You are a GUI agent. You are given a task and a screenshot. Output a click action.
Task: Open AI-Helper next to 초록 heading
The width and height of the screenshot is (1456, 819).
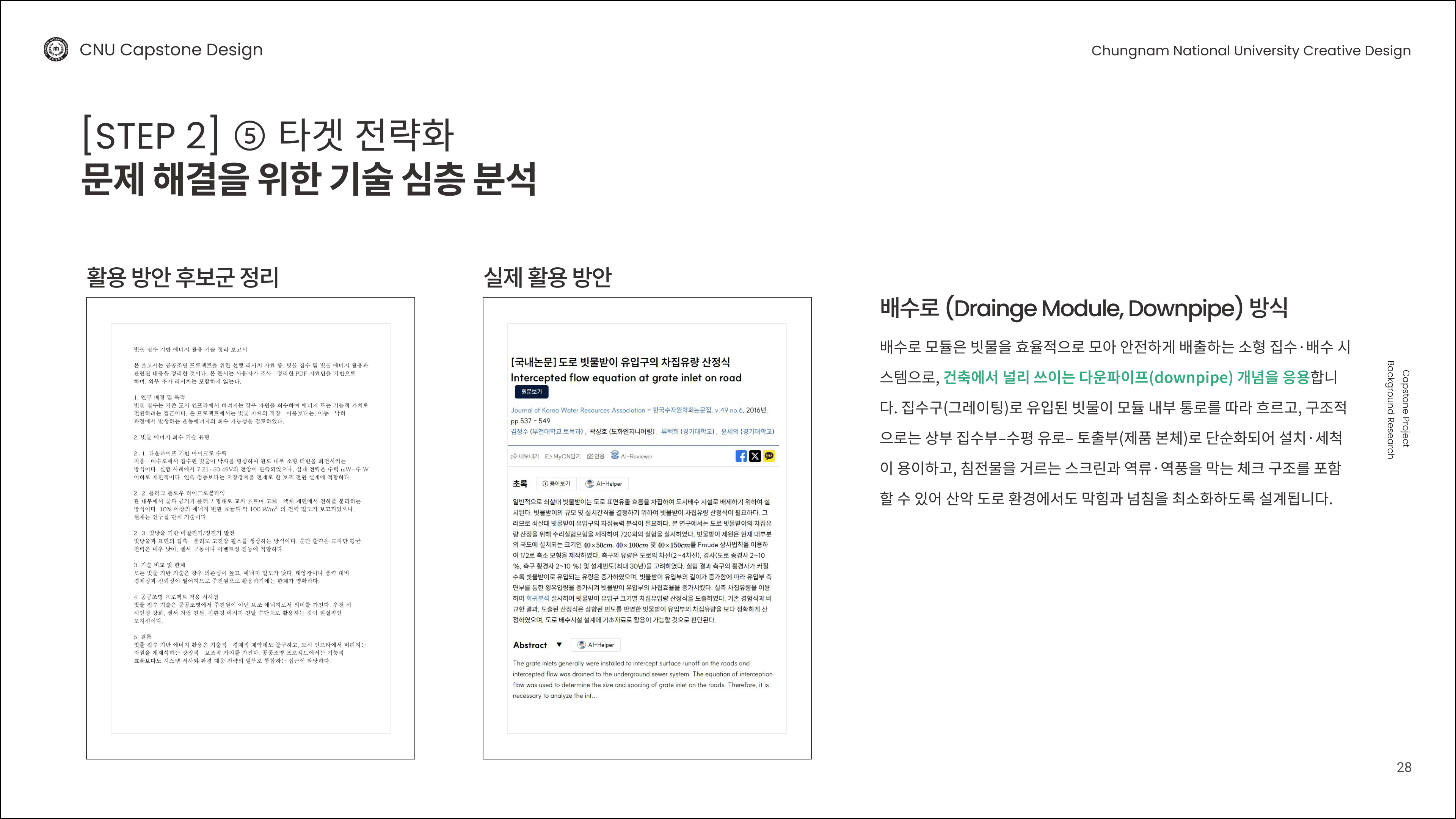[x=604, y=484]
